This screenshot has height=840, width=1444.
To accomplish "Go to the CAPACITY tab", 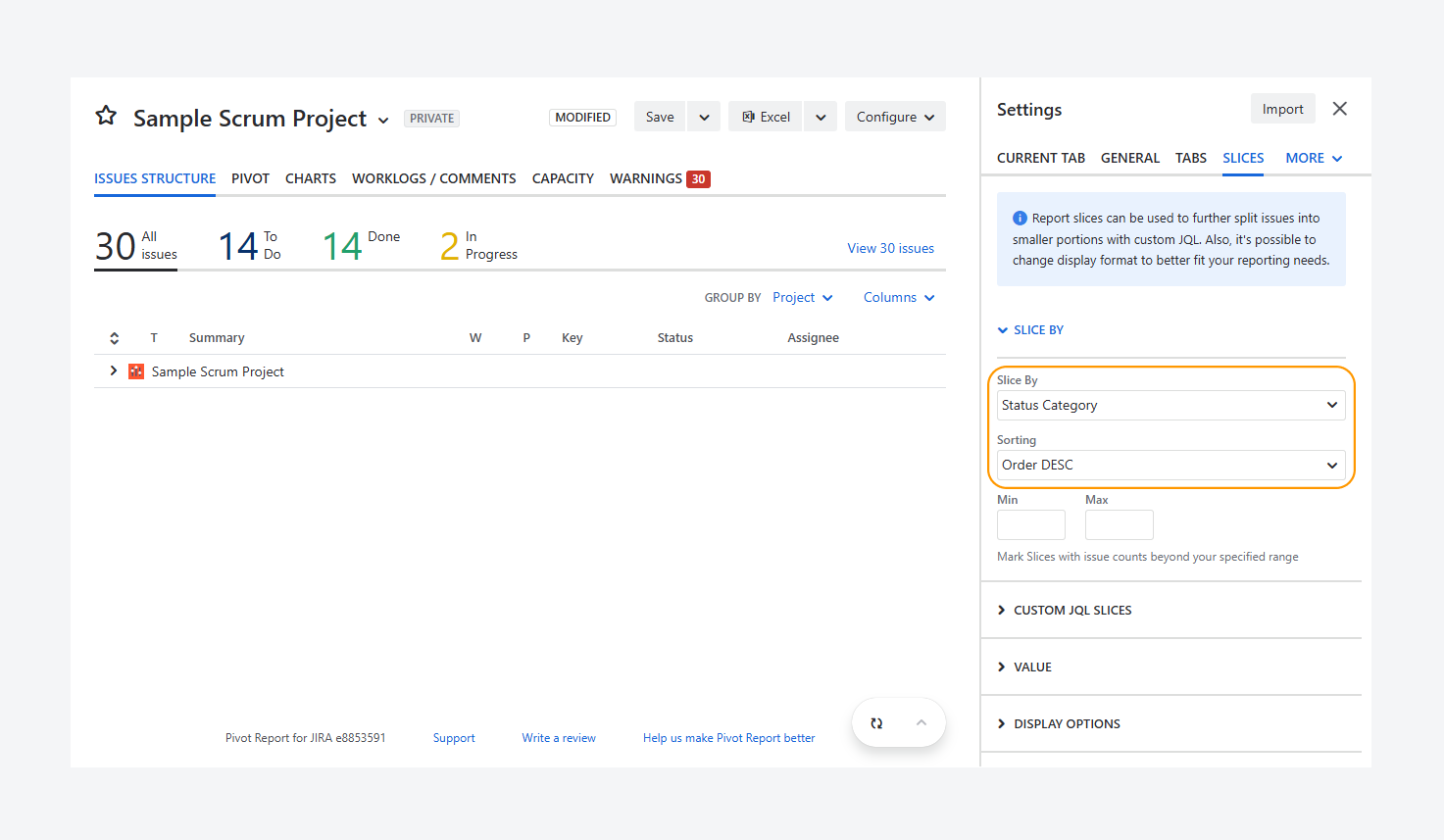I will 563,178.
